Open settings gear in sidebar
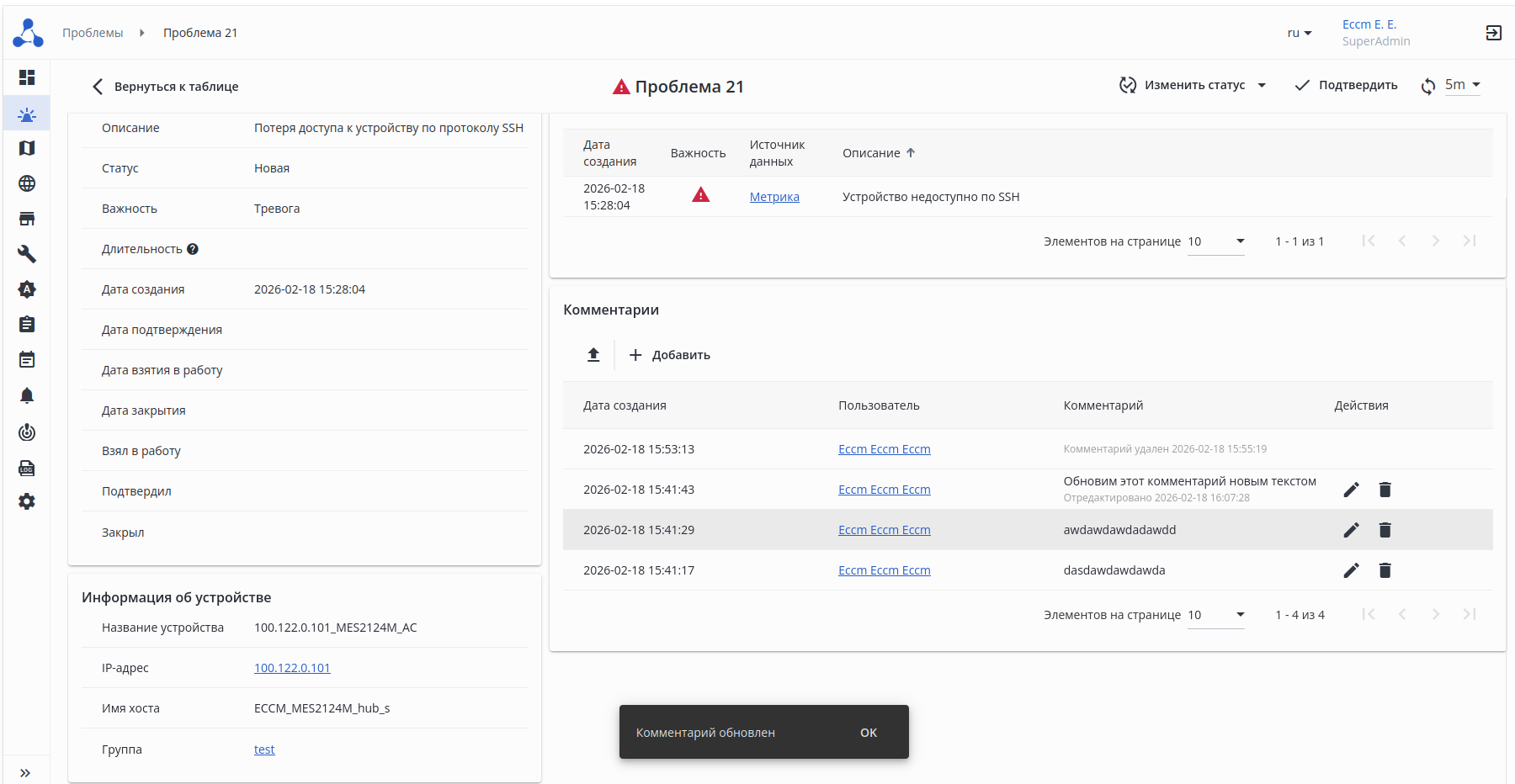Image resolution: width=1515 pixels, height=784 pixels. [x=27, y=501]
